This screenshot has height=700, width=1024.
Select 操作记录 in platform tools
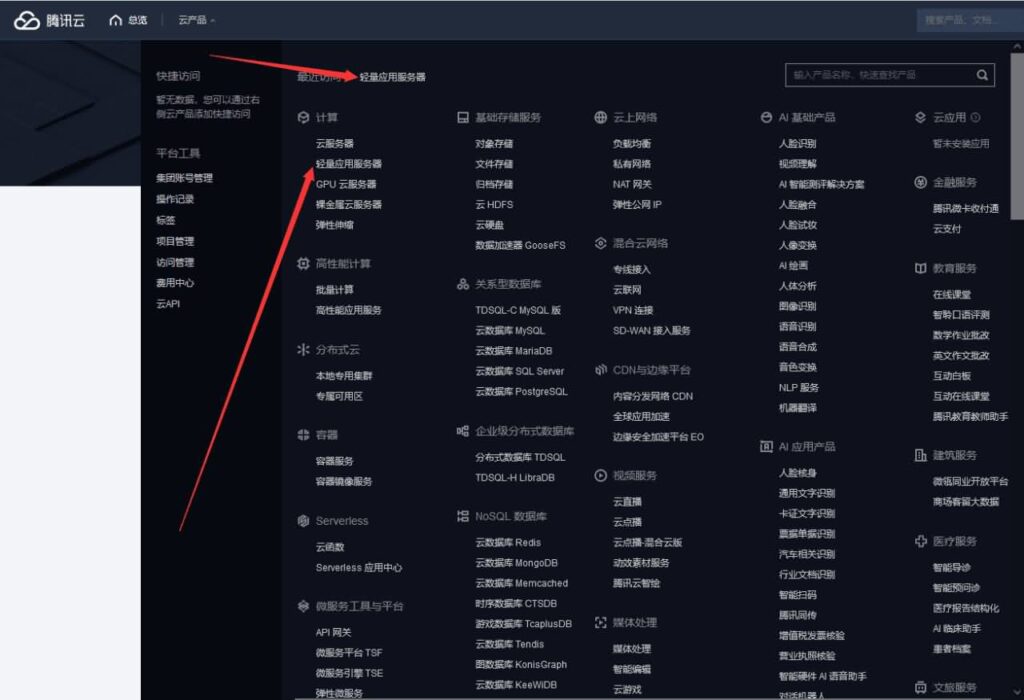pyautogui.click(x=175, y=199)
